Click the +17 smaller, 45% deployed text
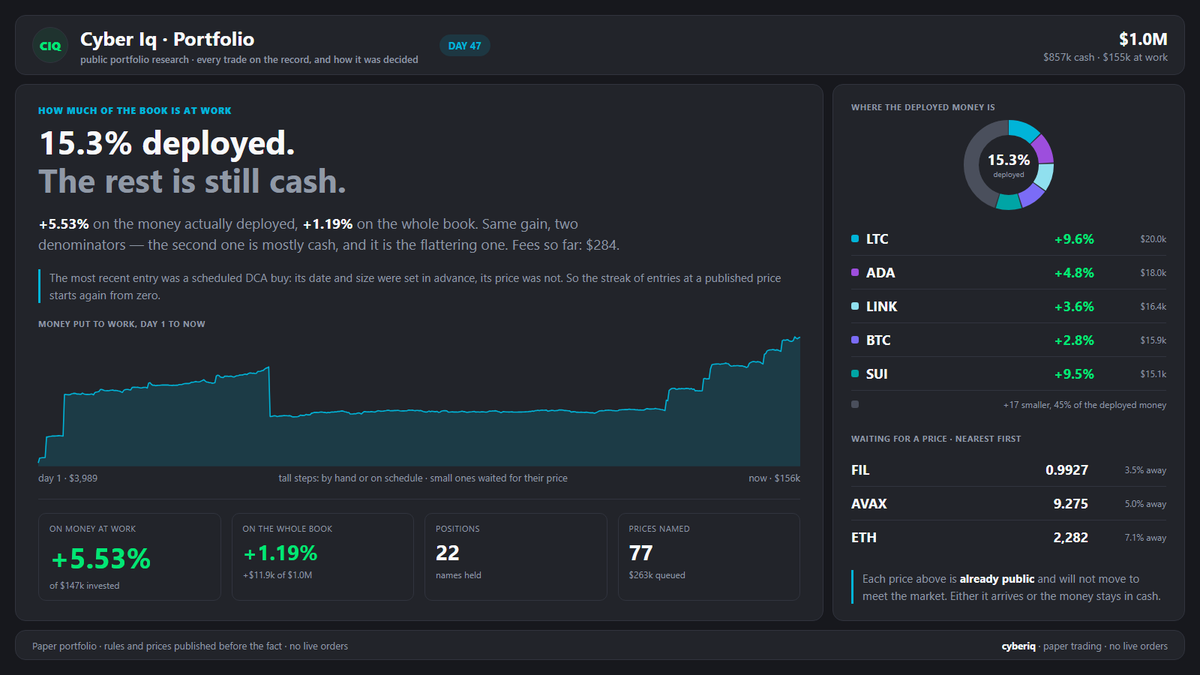The image size is (1200, 675). [x=1085, y=406]
